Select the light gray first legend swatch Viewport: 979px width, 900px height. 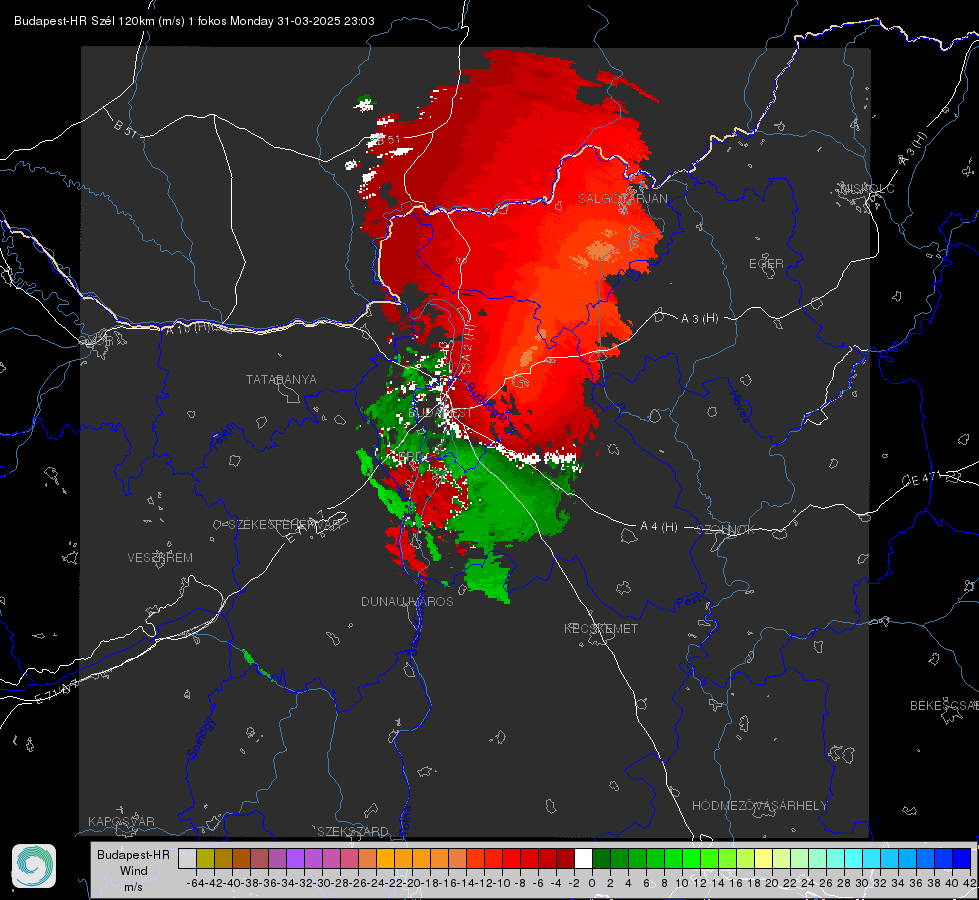[x=187, y=858]
